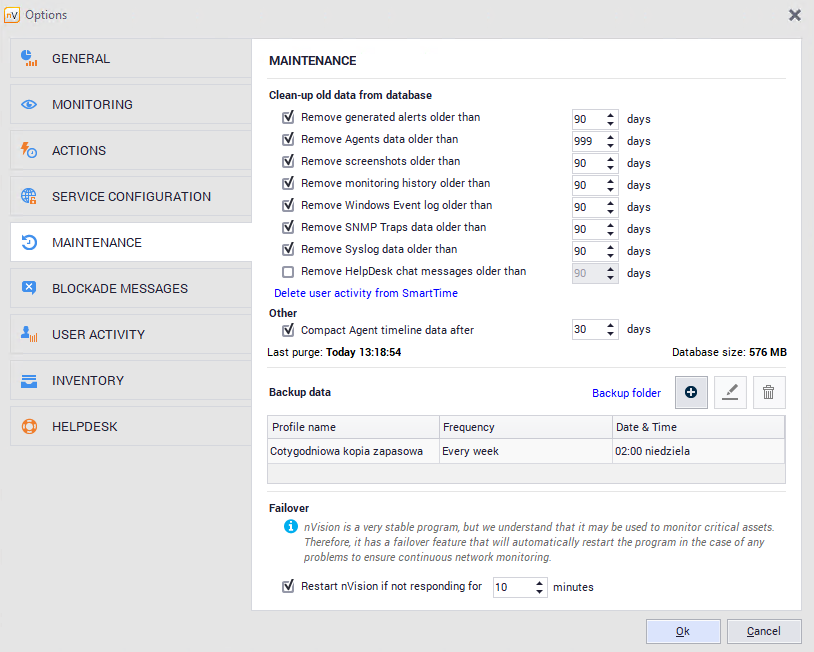Viewport: 814px width, 652px height.
Task: Click the Monitoring eye icon
Action: pos(29,104)
